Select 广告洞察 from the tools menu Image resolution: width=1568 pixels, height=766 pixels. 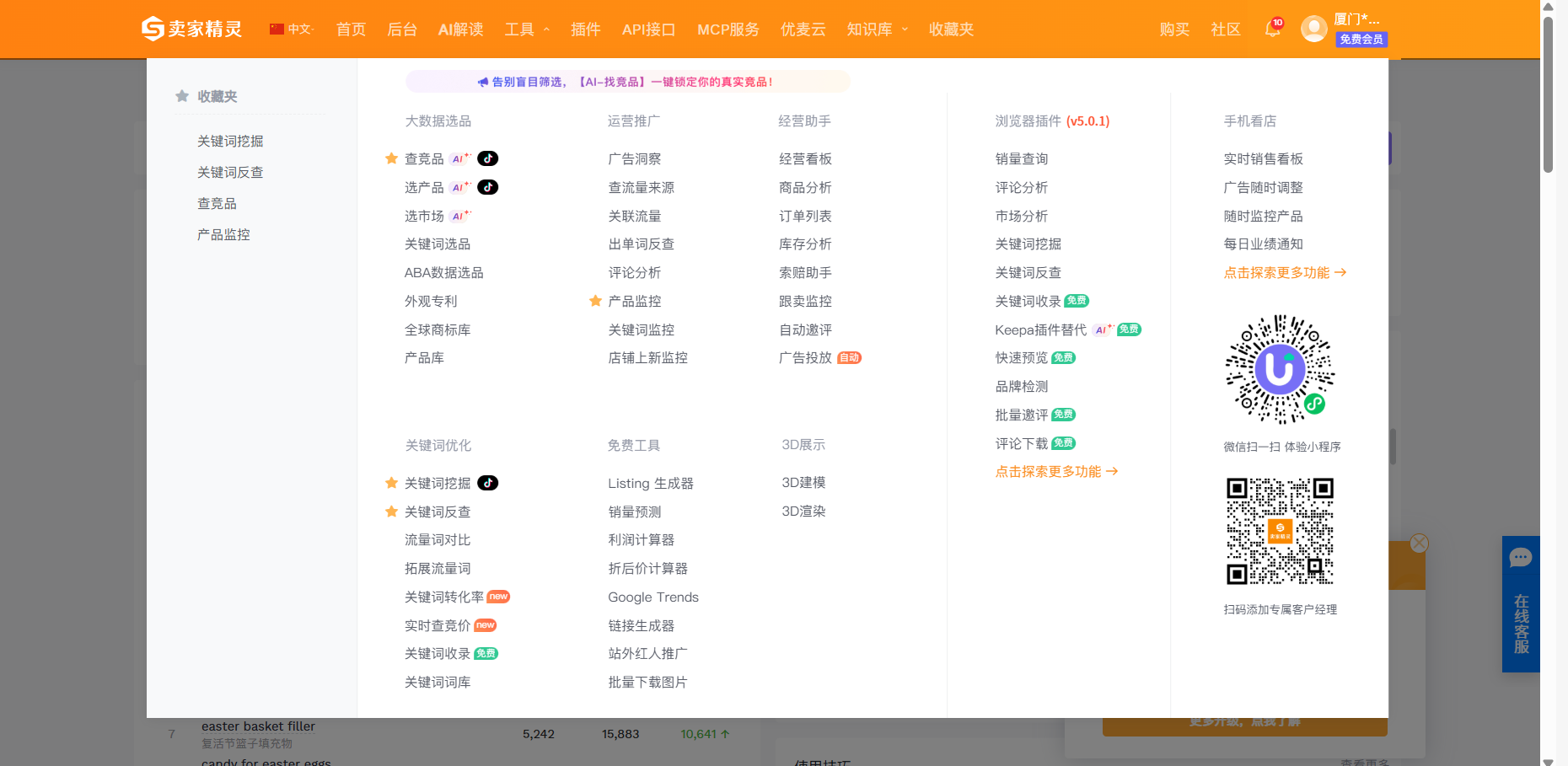634,158
